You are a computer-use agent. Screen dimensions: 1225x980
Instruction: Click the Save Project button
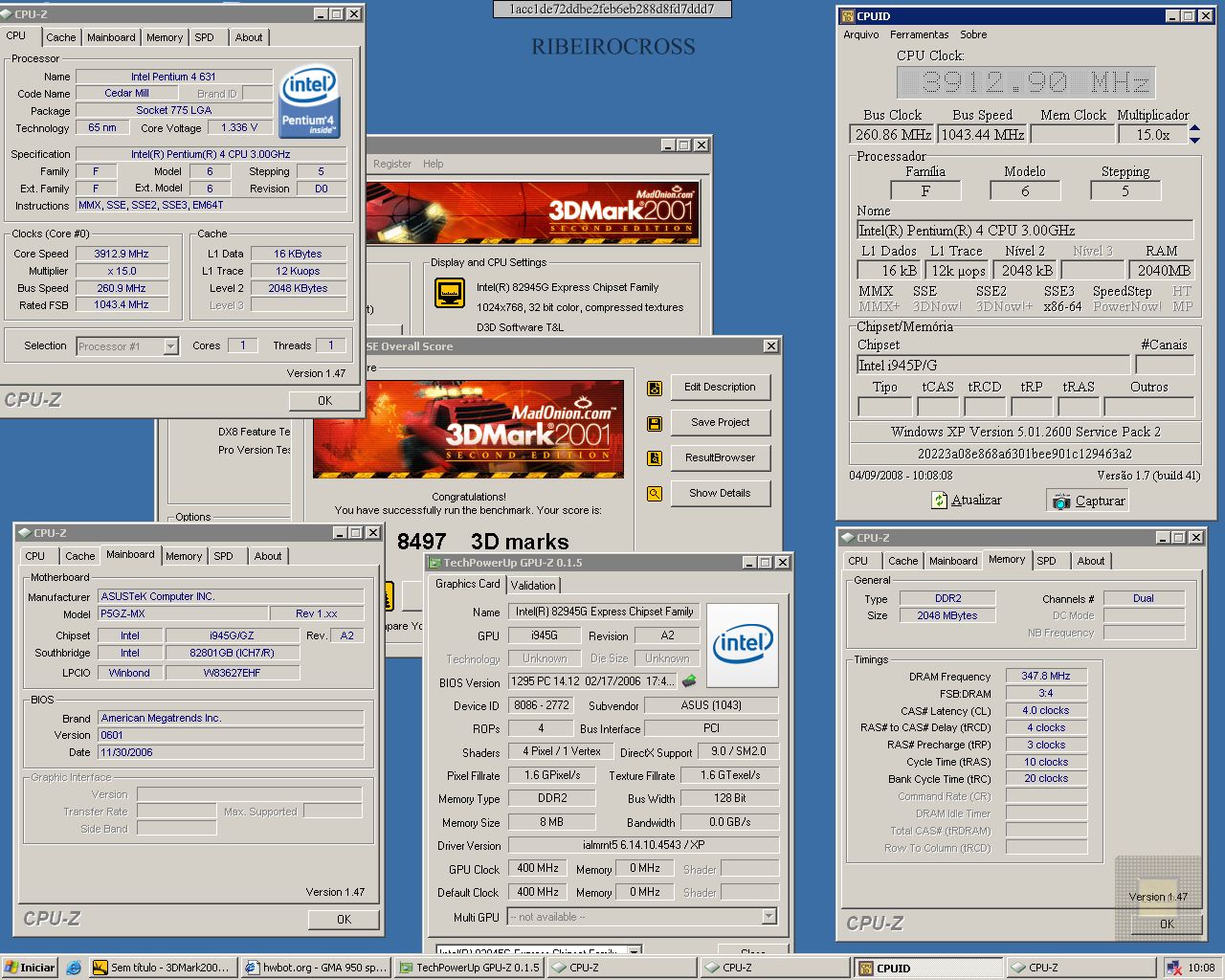pyautogui.click(x=720, y=422)
